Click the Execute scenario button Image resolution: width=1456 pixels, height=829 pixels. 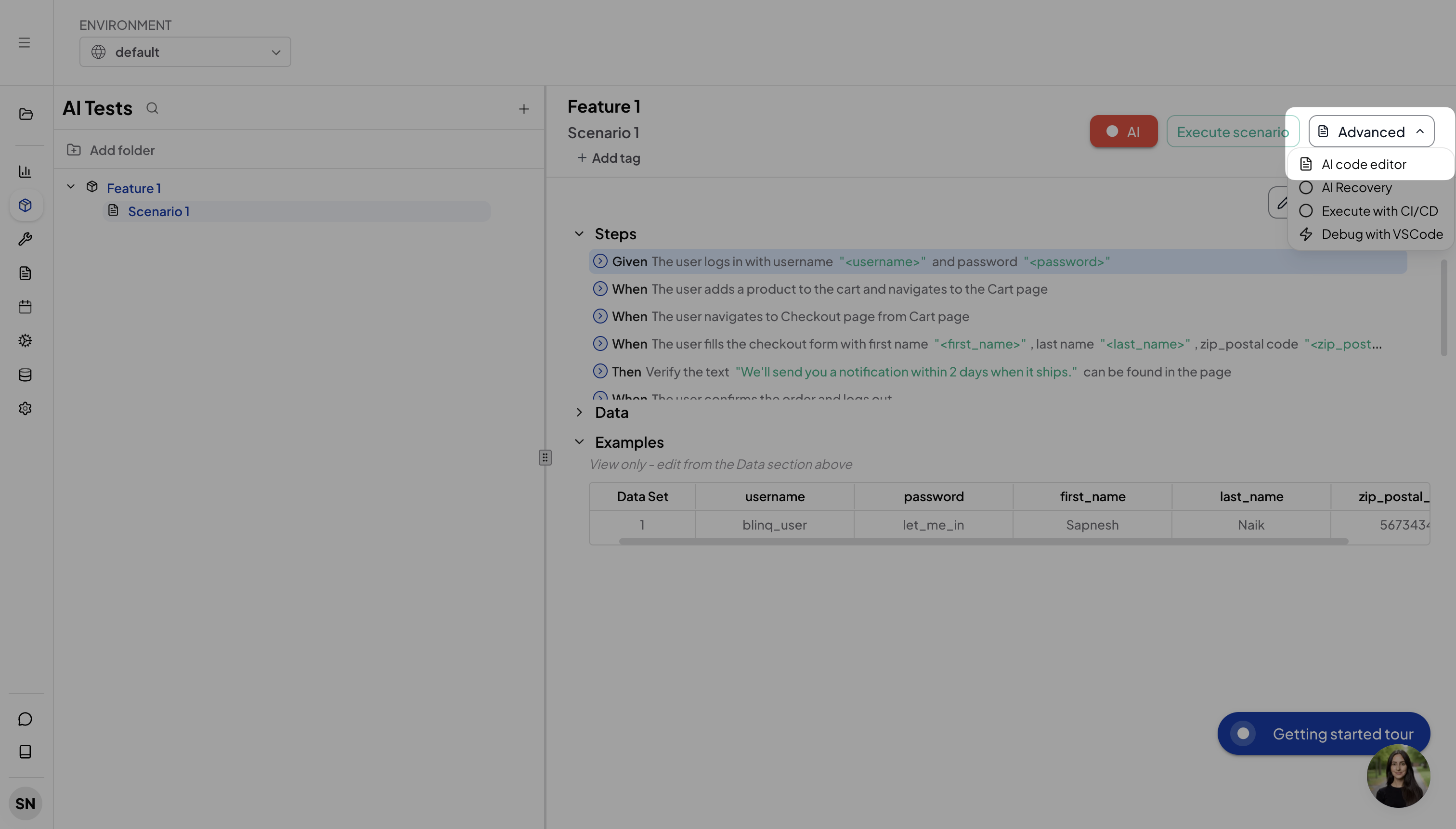click(1232, 132)
